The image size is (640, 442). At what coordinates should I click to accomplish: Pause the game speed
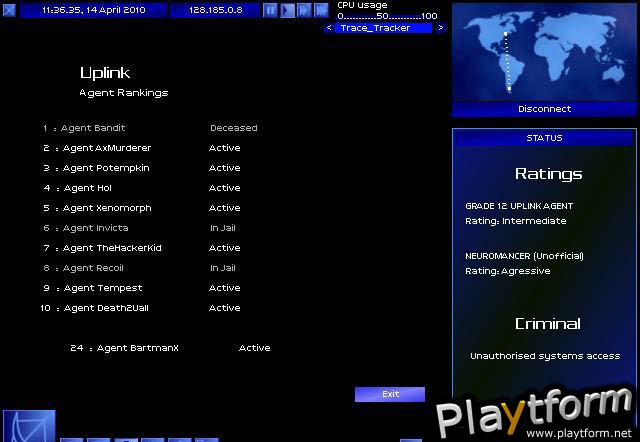[x=270, y=10]
